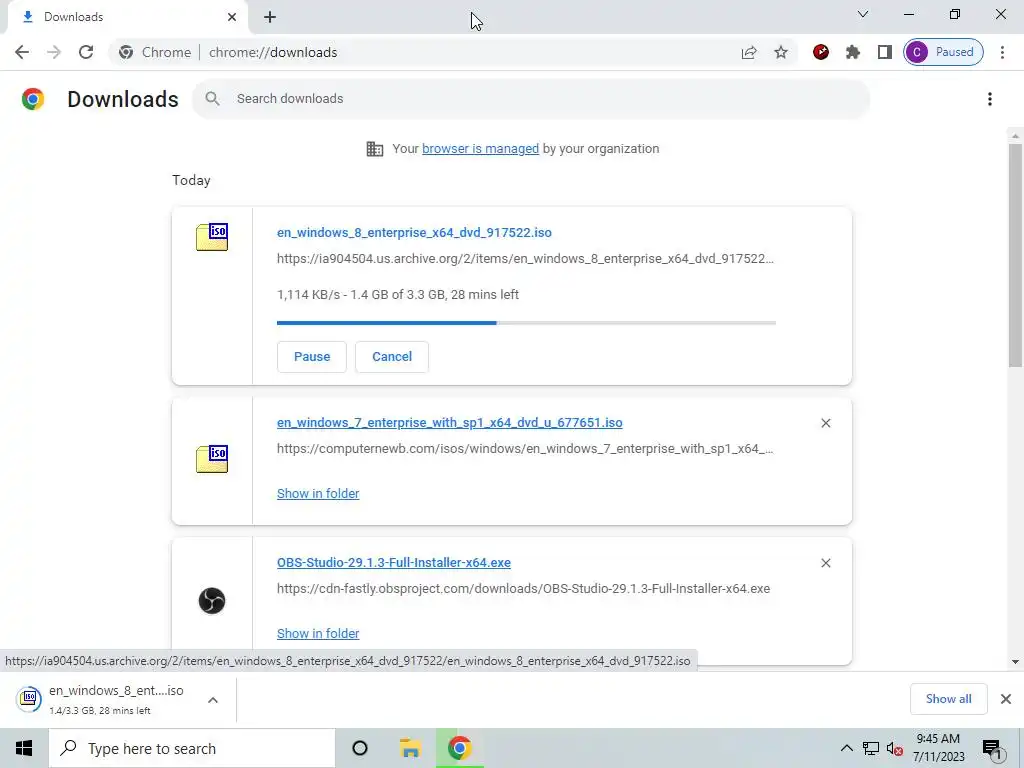Viewport: 1024px width, 768px height.
Task: Open the Extensions puzzle icon
Action: (853, 52)
